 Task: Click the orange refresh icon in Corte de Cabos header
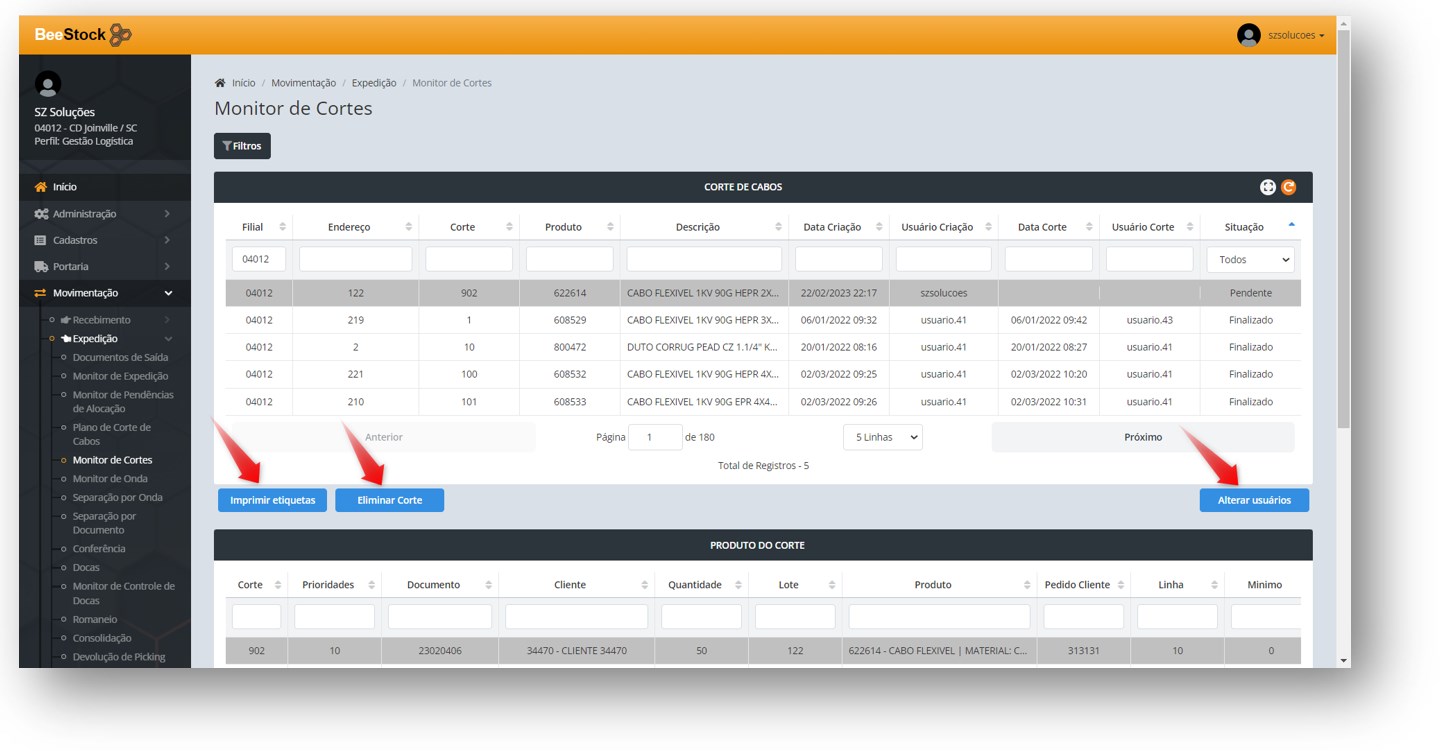(x=1288, y=187)
